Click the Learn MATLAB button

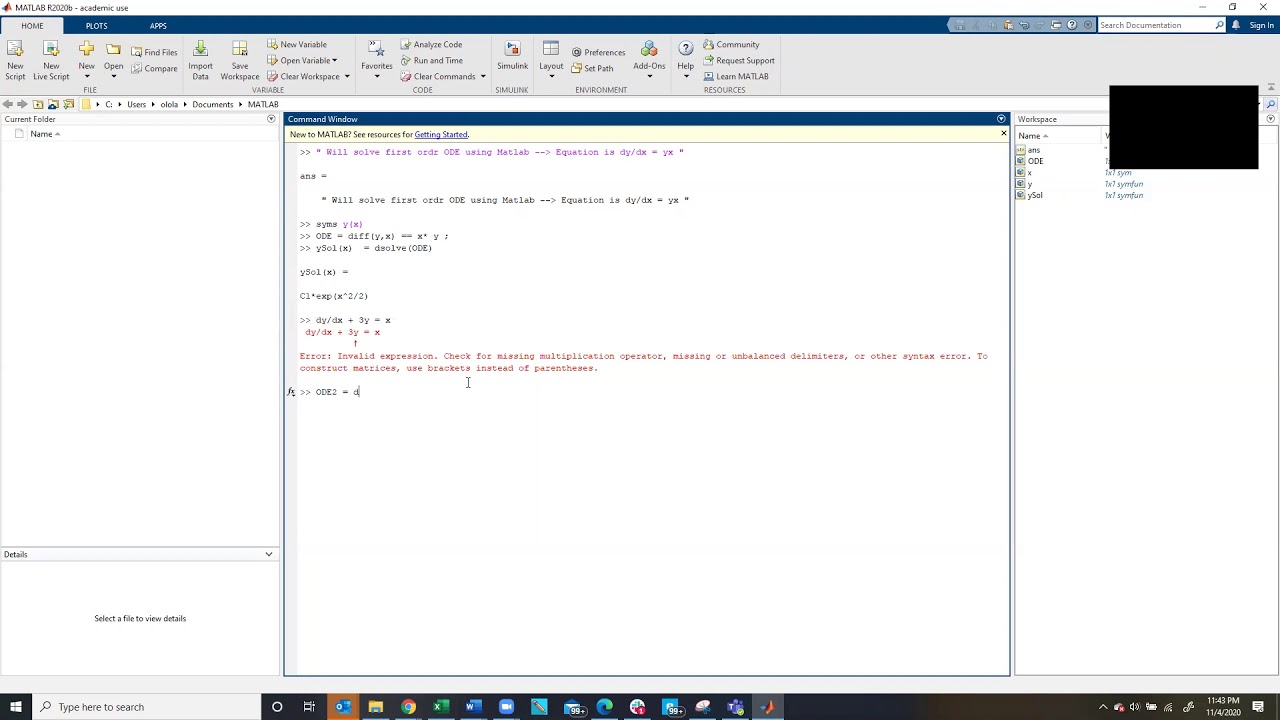pos(735,76)
